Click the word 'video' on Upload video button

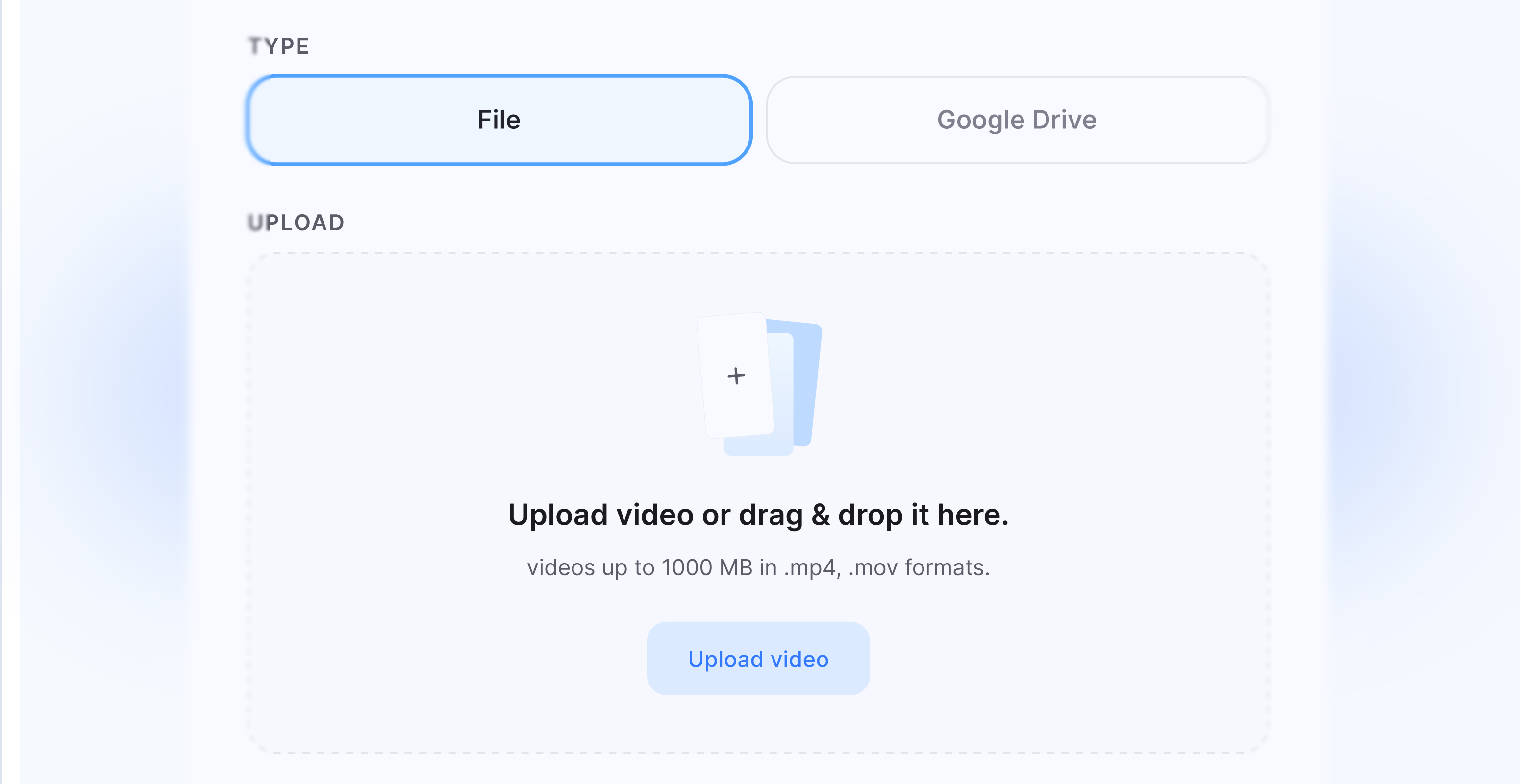coord(799,659)
